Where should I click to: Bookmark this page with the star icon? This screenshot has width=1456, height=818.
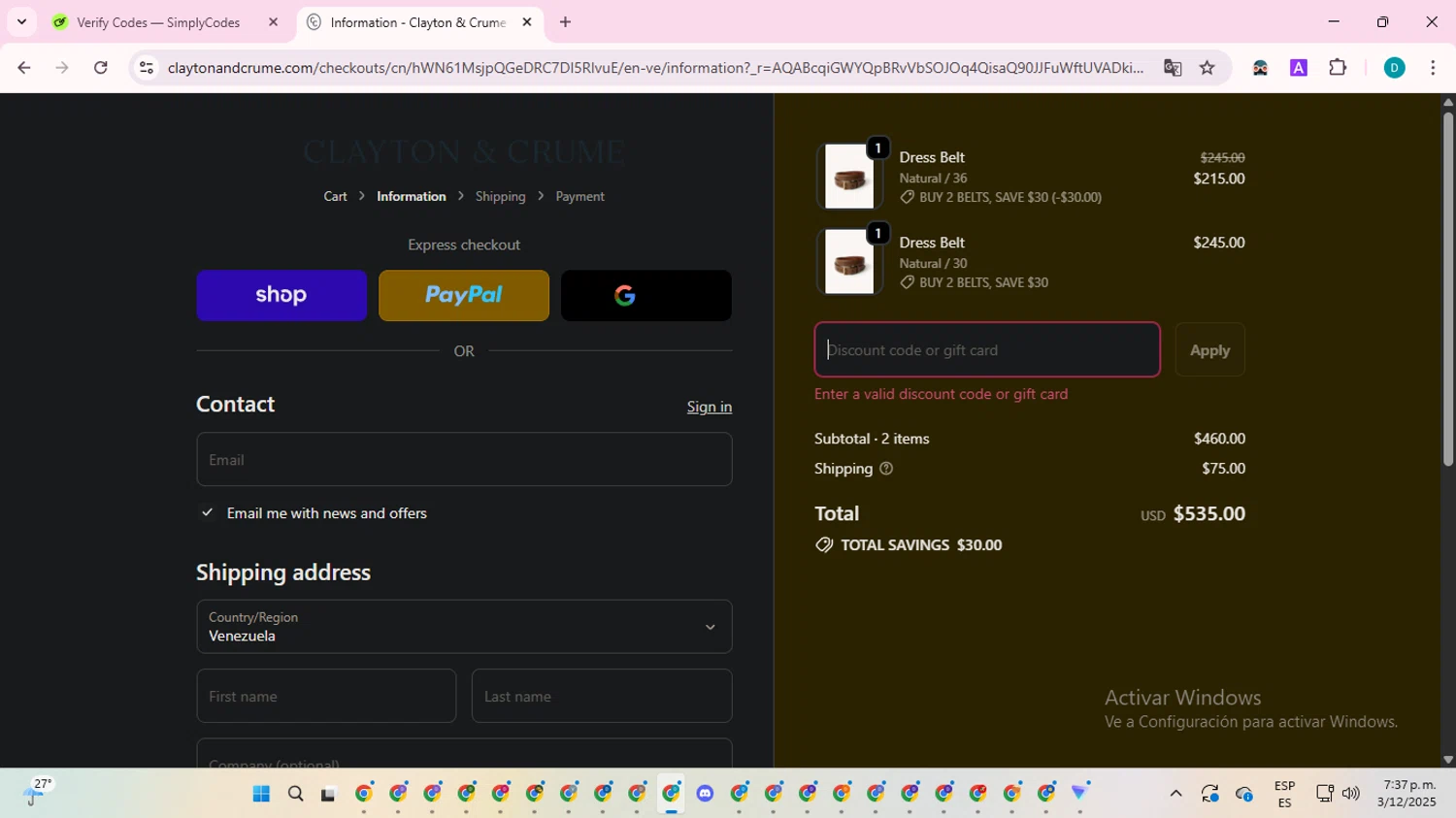1208,68
